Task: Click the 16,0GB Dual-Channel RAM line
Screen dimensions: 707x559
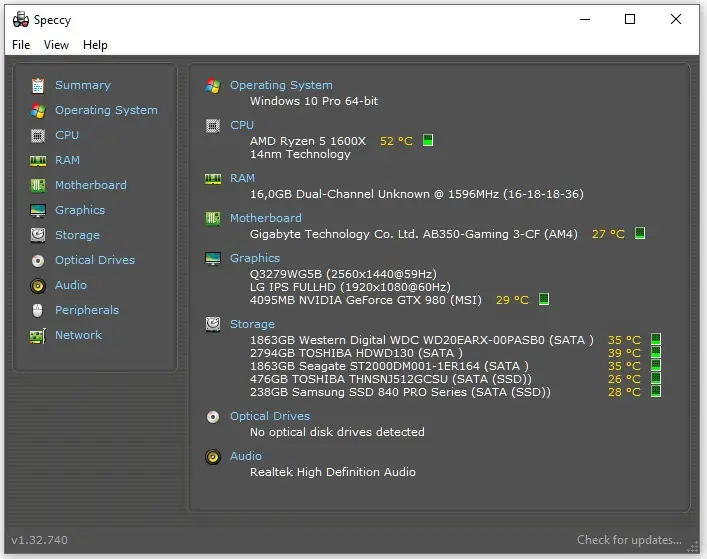Action: pos(417,194)
